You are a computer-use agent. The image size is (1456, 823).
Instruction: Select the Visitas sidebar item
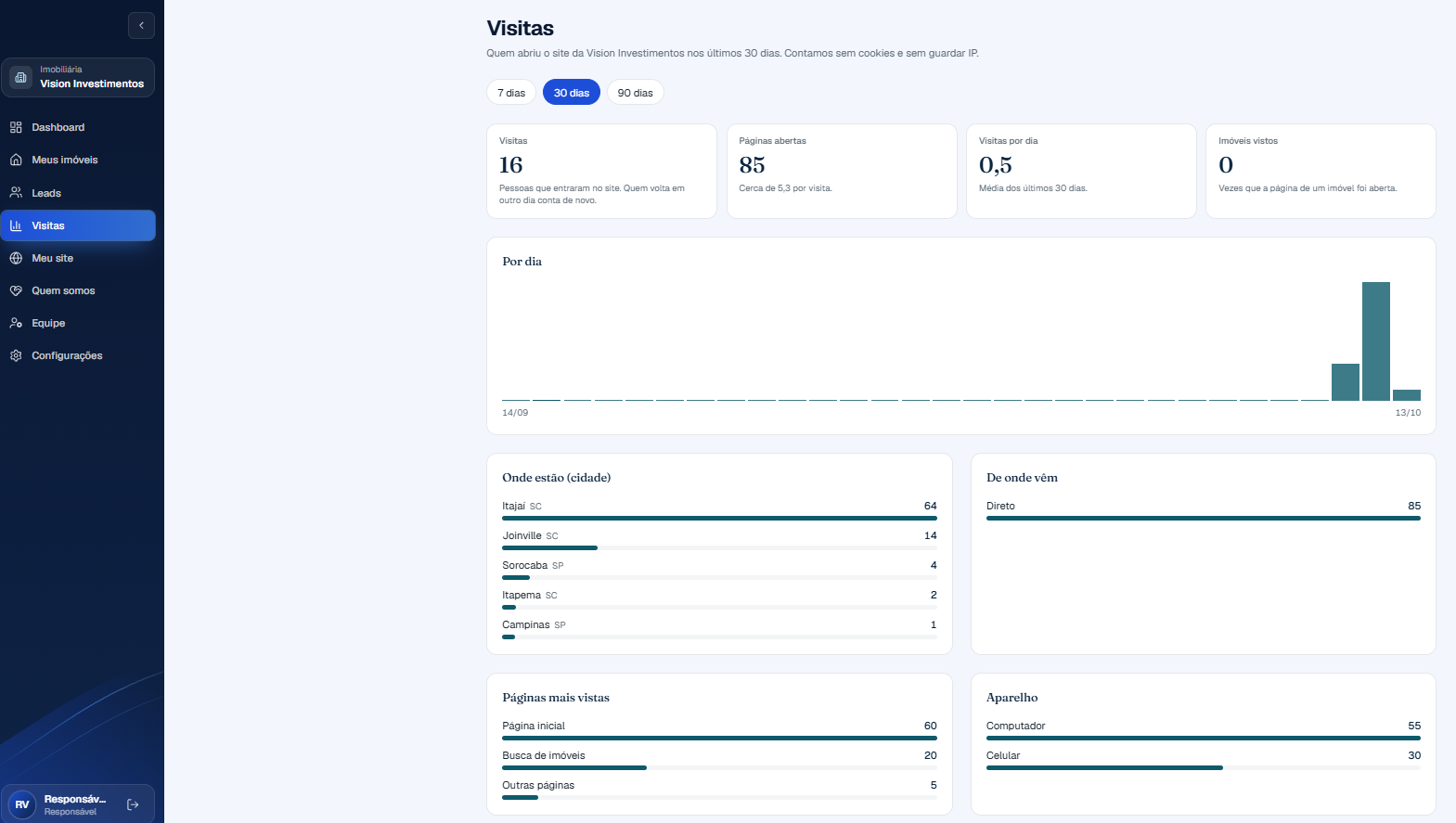tap(78, 225)
